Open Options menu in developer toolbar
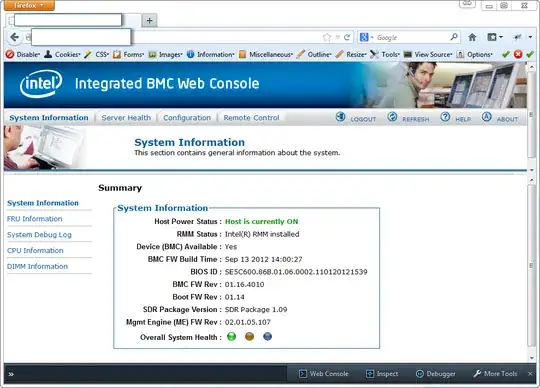Screen dimensions: 540x388 coord(474,54)
